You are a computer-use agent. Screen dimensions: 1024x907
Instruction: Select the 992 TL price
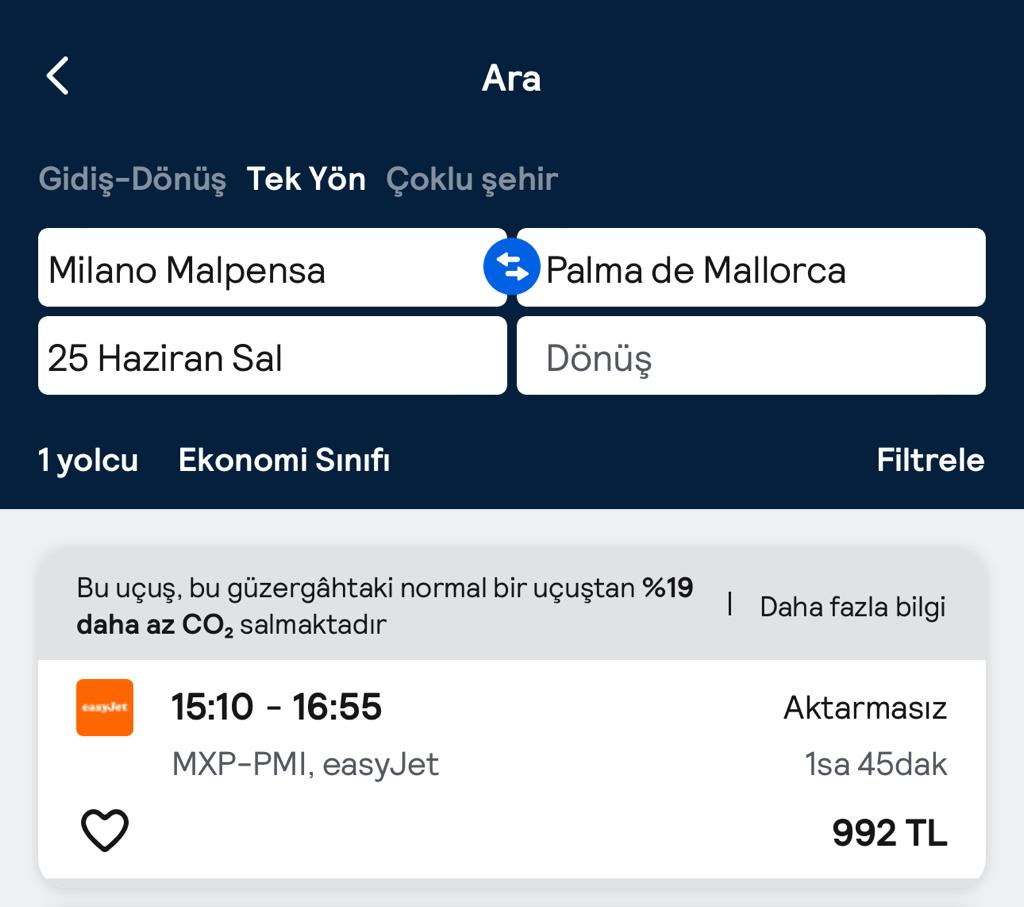pyautogui.click(x=889, y=833)
